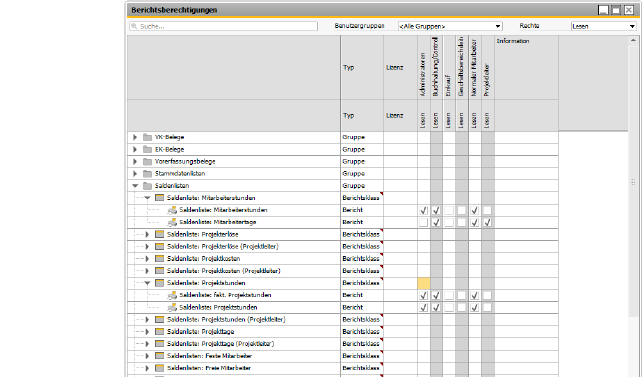Viewport: 642px width, 377px height.
Task: Check Projektleiter for fakt. Projektstunden
Action: 487,295
